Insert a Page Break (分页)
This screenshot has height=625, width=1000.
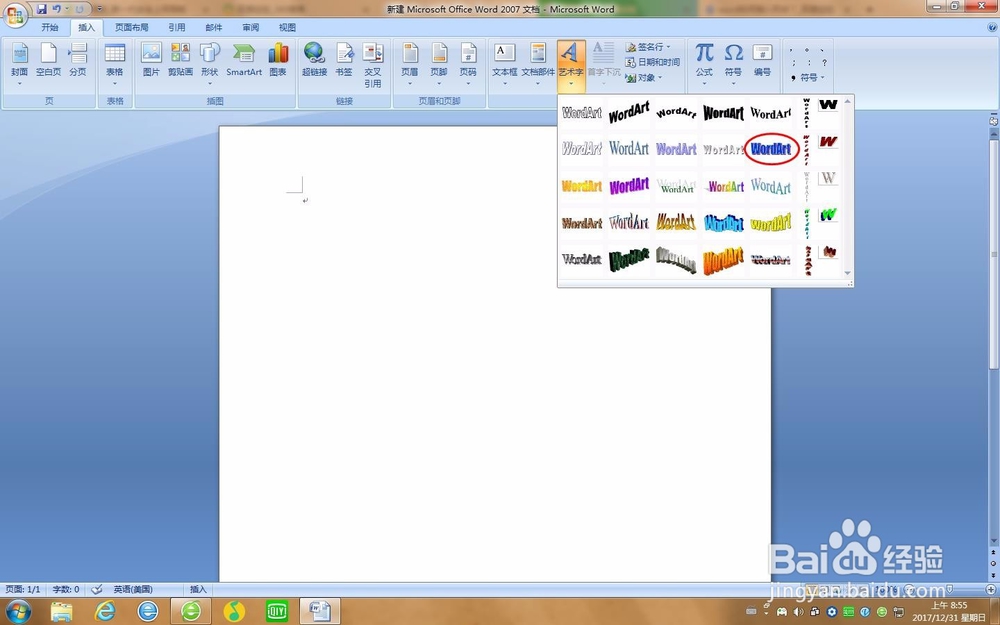pyautogui.click(x=78, y=61)
